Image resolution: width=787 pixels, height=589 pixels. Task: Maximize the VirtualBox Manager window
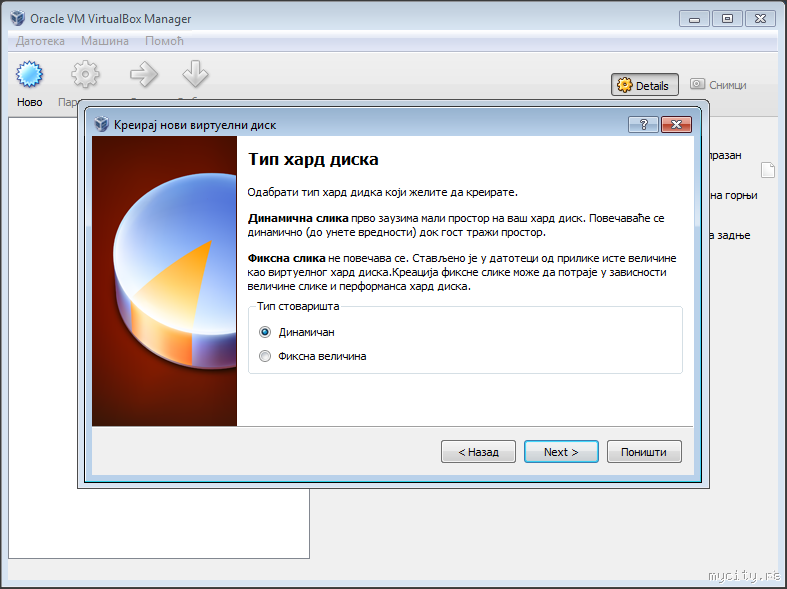(x=727, y=19)
